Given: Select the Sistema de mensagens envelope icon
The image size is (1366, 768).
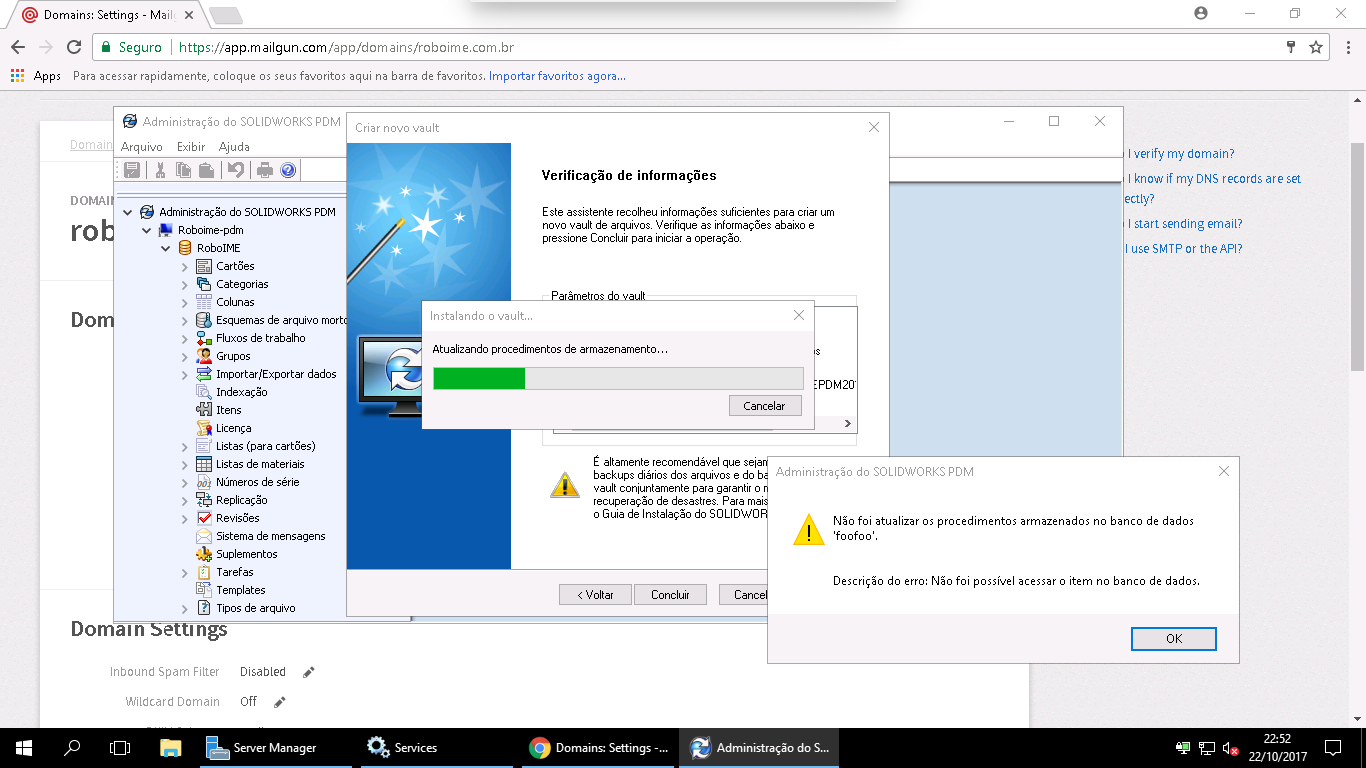Looking at the screenshot, I should 204,536.
